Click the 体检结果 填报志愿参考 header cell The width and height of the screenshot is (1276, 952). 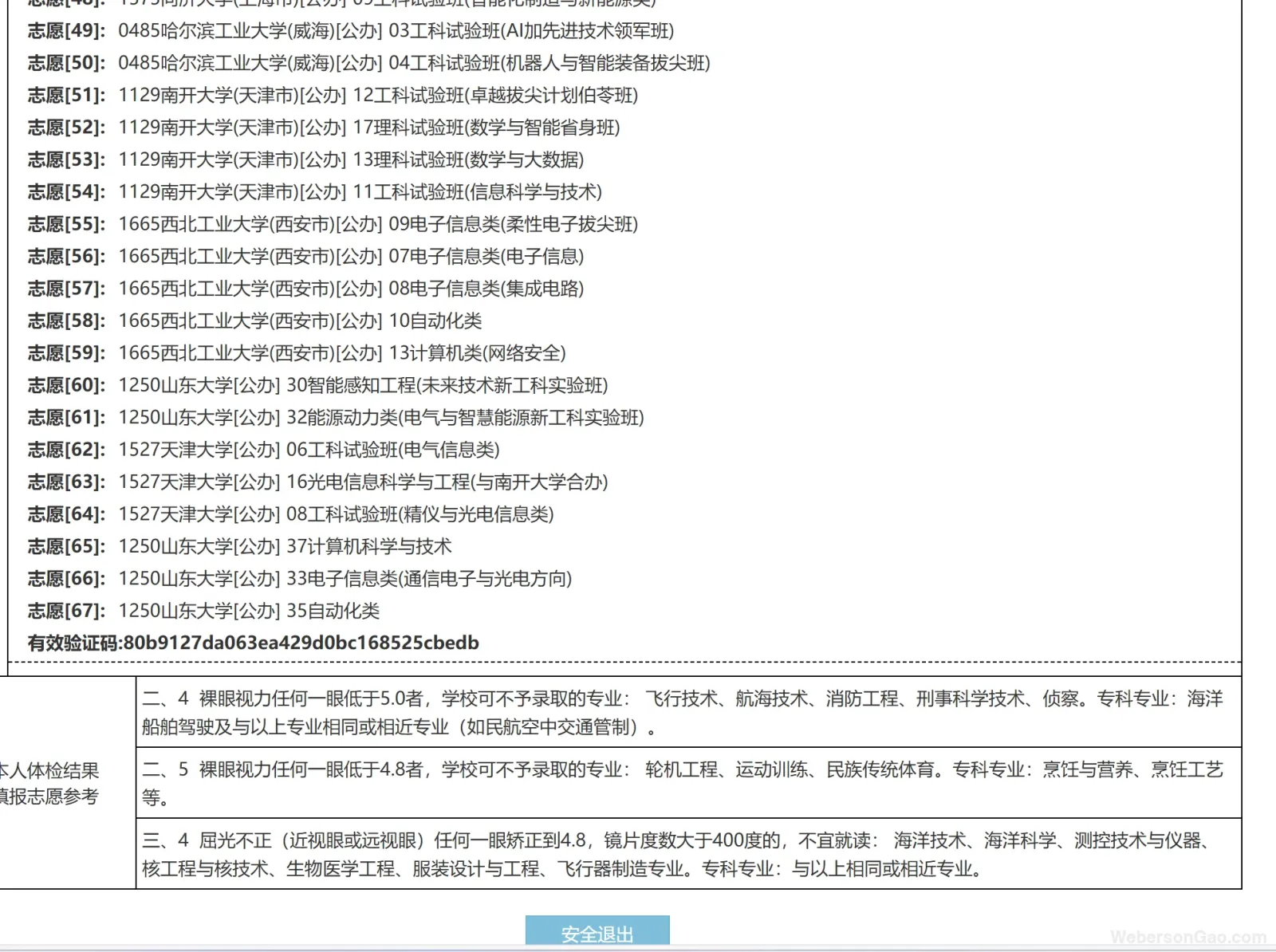pyautogui.click(x=68, y=783)
